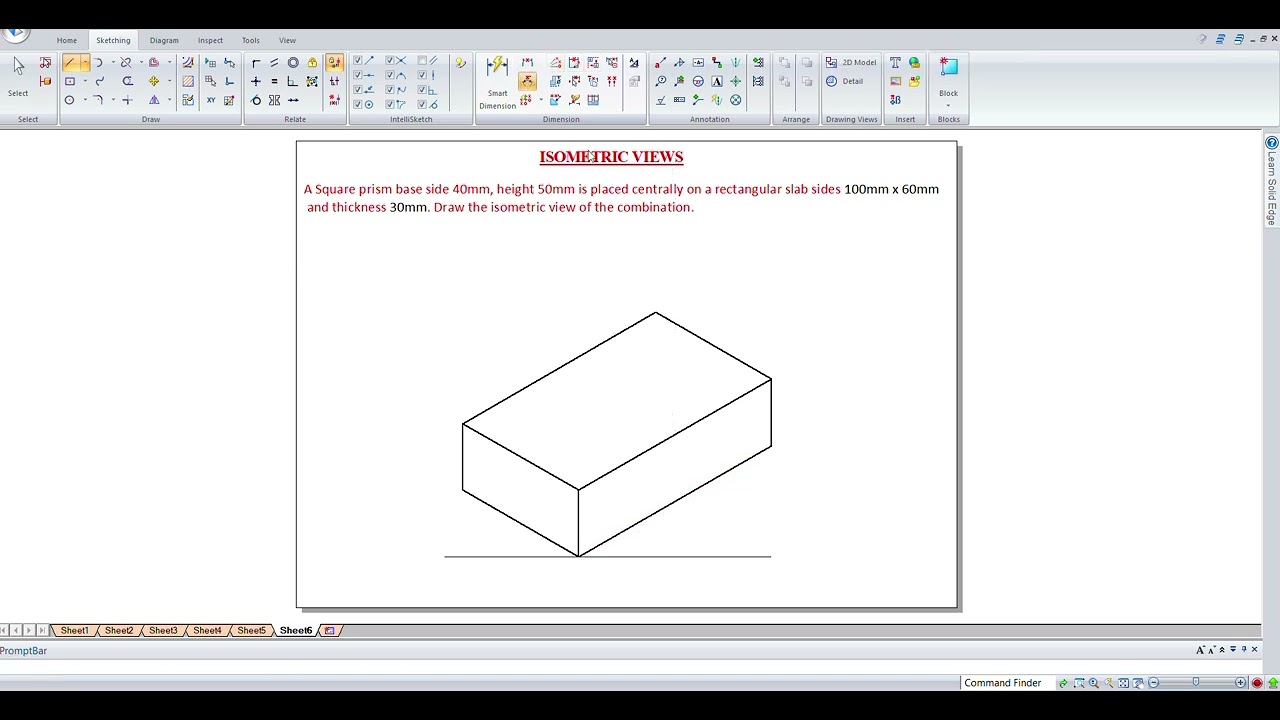Click the zoom out minus button

coord(1153,683)
